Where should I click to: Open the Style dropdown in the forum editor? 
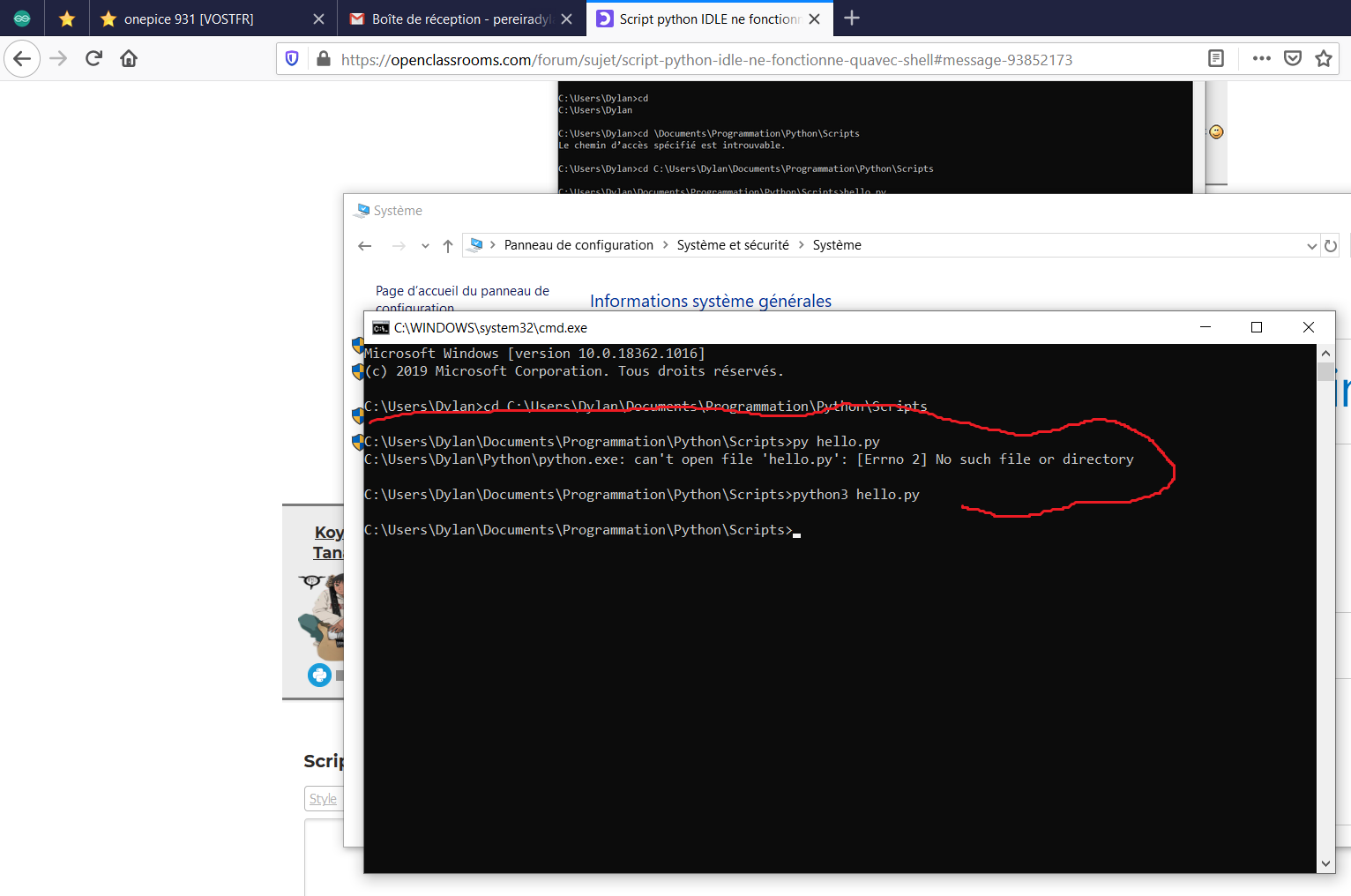[x=325, y=798]
